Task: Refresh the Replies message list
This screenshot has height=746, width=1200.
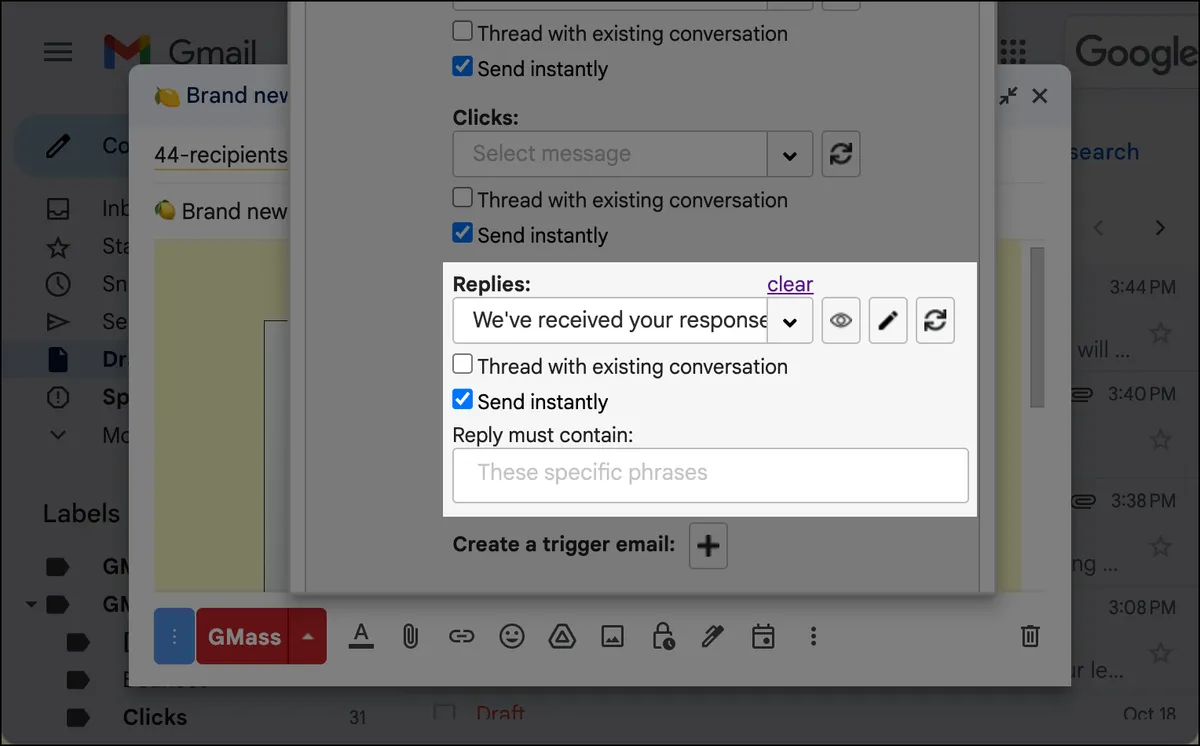Action: tap(935, 321)
